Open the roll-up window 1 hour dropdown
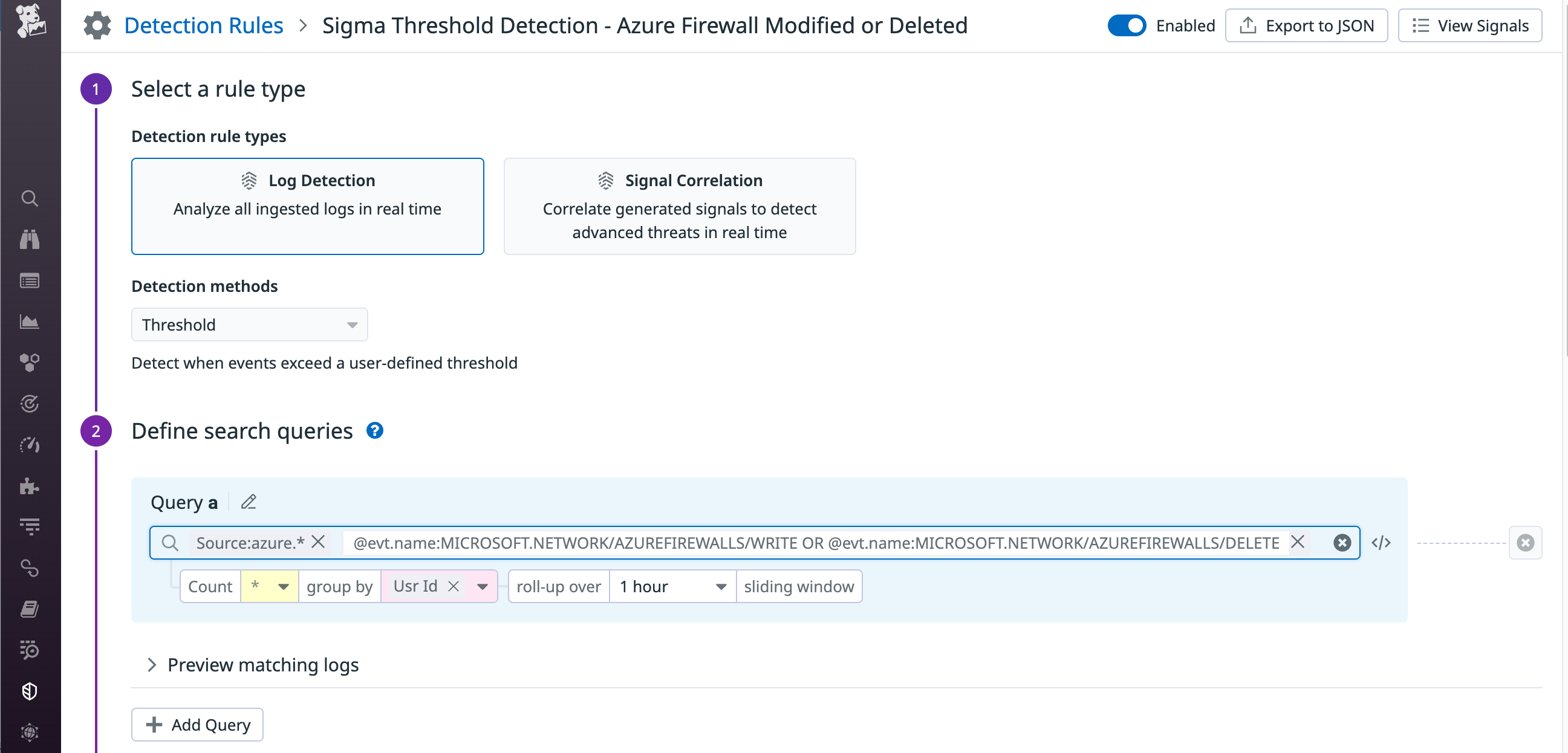This screenshot has height=753, width=1568. (x=671, y=586)
